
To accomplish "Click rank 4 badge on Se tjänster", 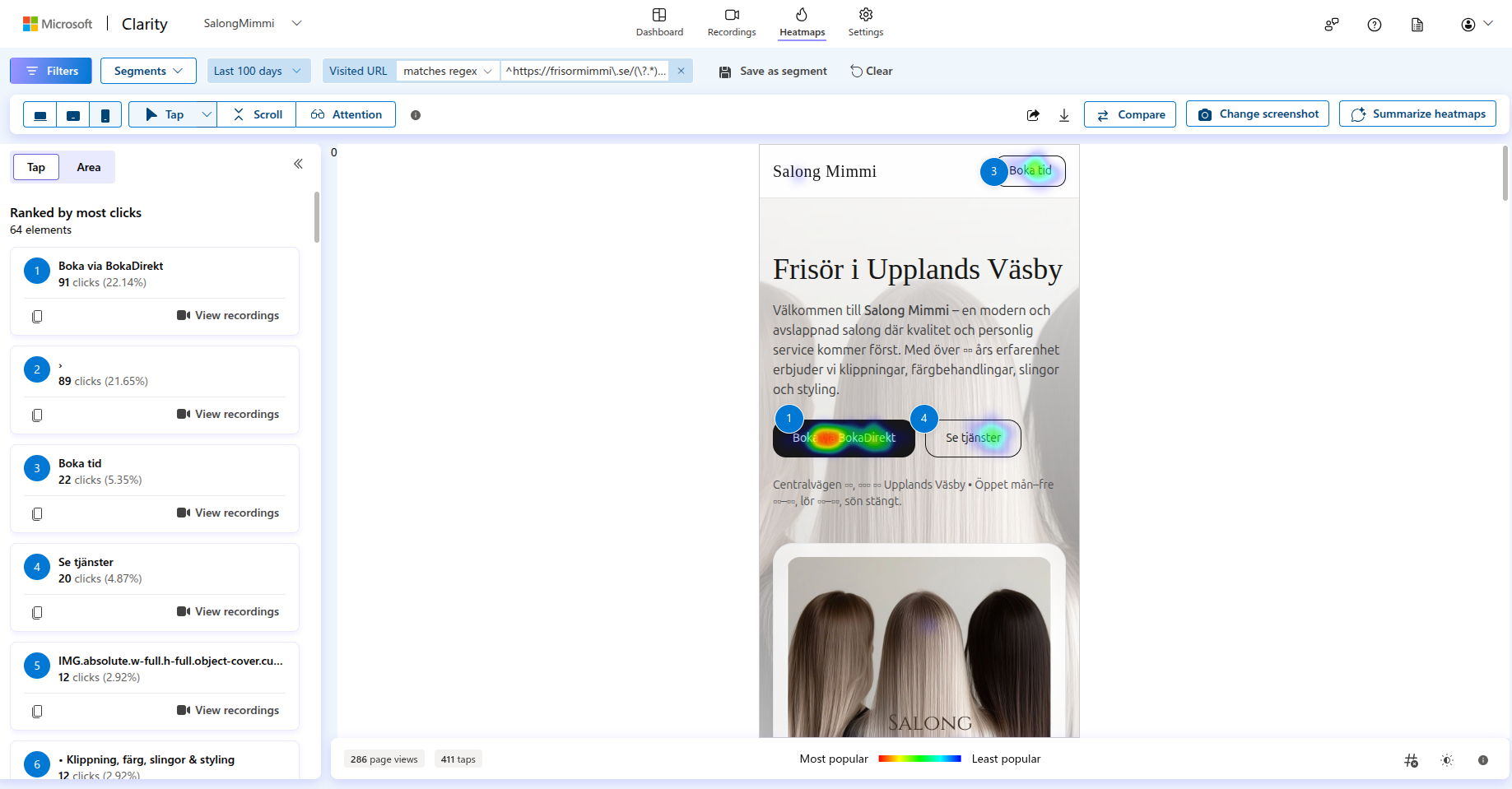I will click(x=923, y=418).
